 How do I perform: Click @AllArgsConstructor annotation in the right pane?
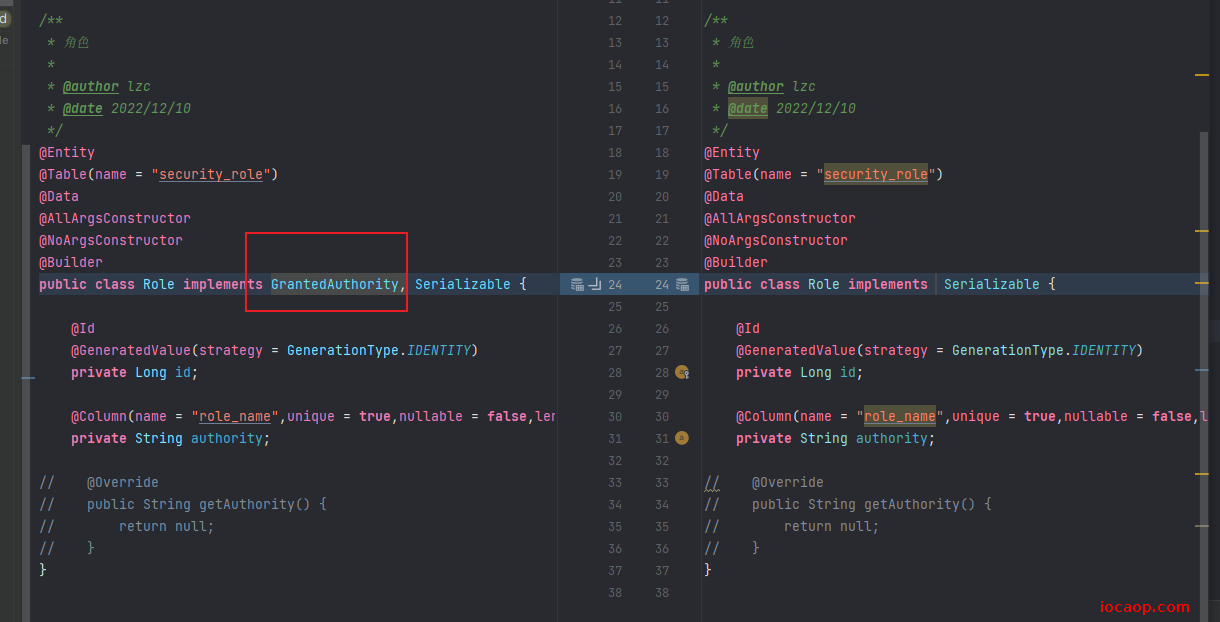[780, 219]
